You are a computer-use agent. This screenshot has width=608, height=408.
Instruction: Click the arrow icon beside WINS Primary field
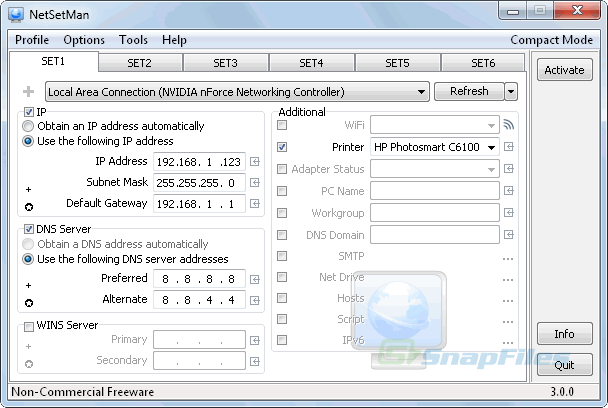255,341
